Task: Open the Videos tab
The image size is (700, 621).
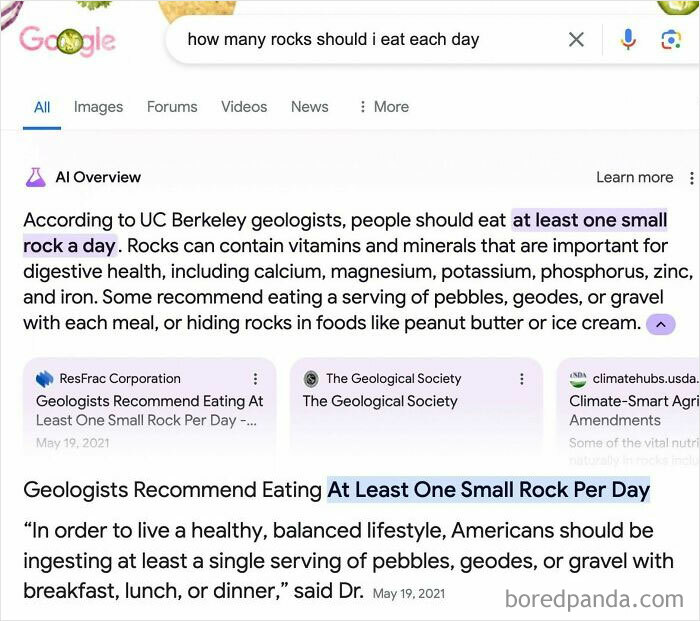Action: (244, 107)
